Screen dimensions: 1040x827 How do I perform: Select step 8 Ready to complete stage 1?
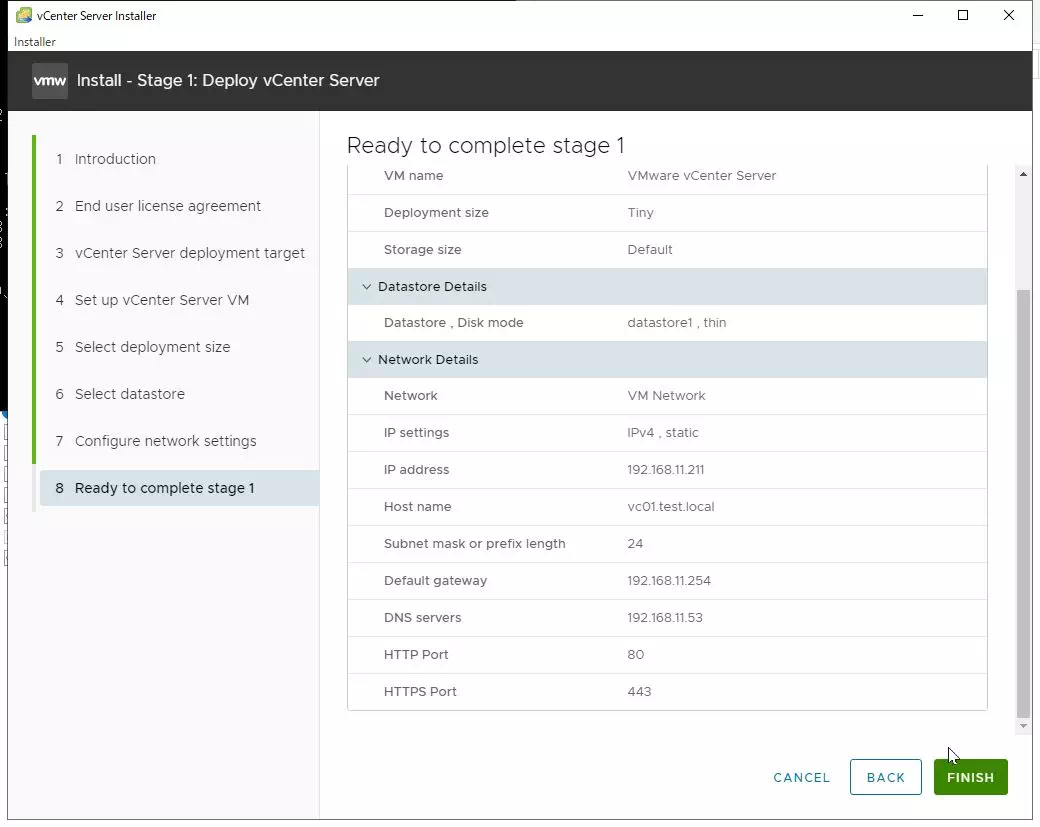179,488
